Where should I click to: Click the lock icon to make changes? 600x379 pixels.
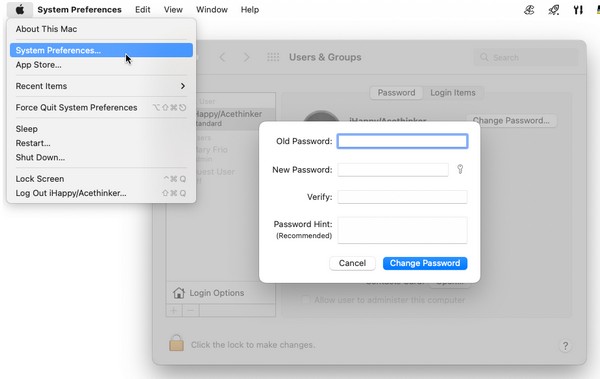point(176,343)
